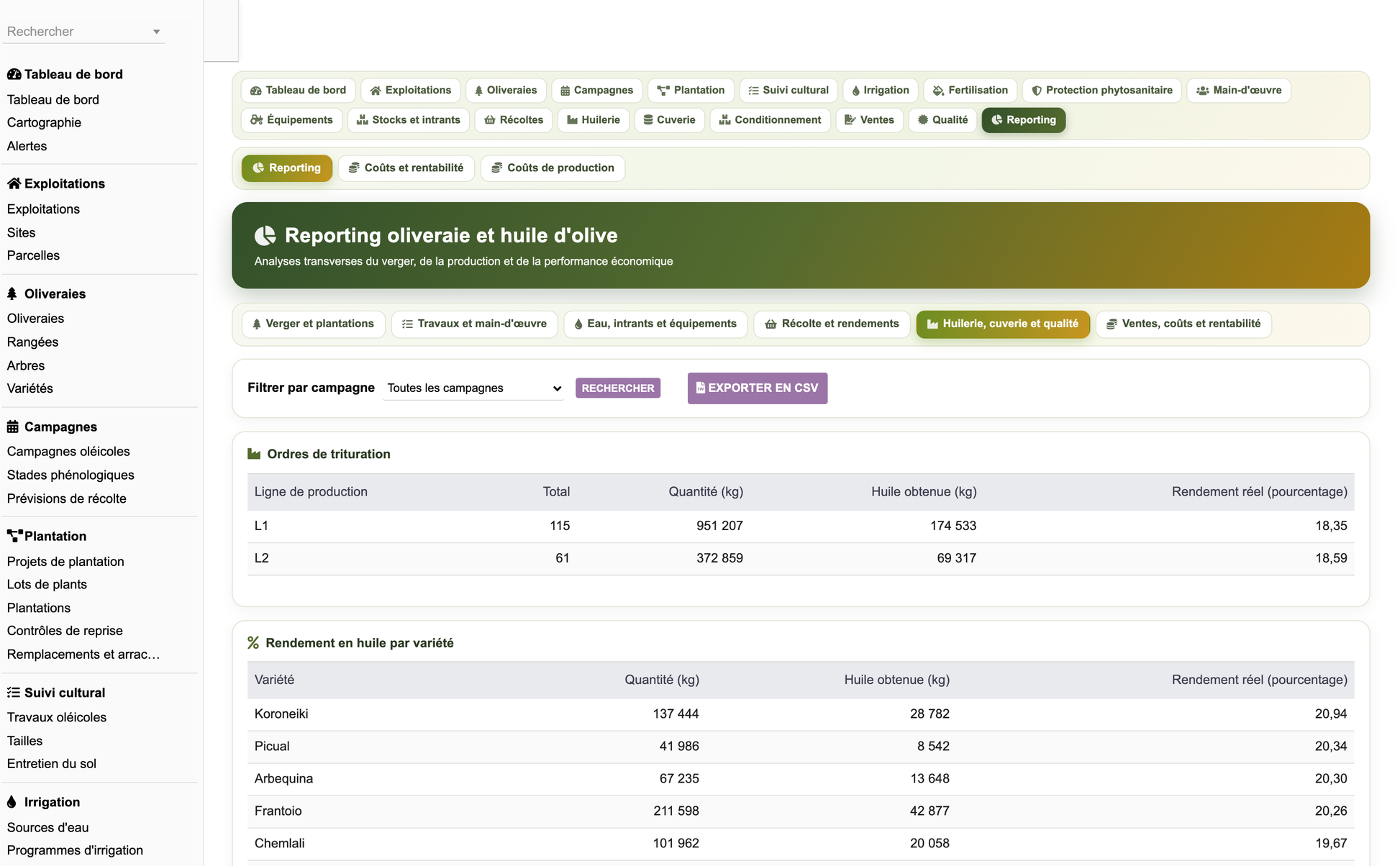Open Ventes, coûts et rentabilité report tab

(x=1183, y=324)
